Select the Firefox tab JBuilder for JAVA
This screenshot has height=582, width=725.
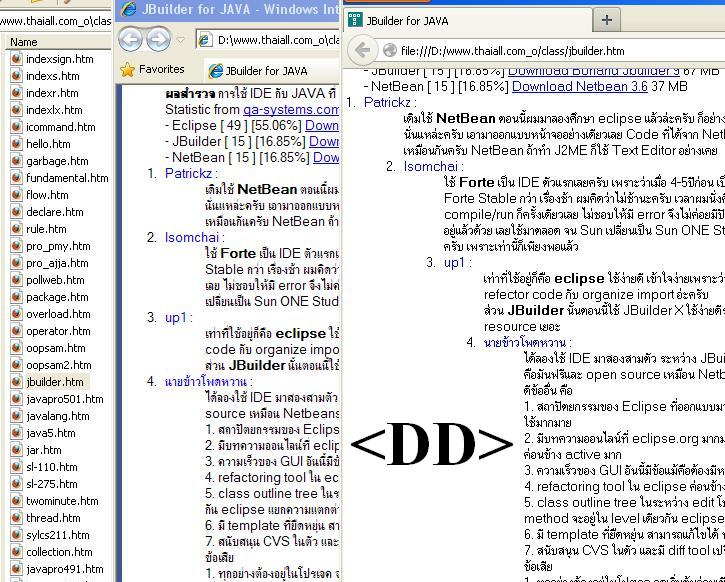point(468,20)
